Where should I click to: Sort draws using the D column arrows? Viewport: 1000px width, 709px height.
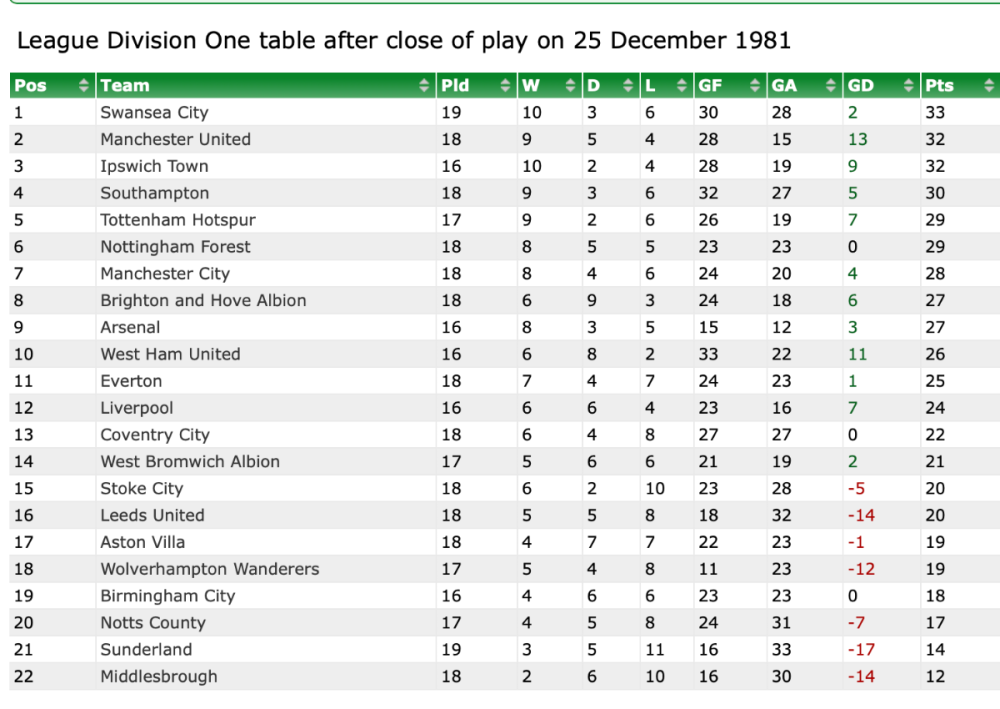point(628,86)
